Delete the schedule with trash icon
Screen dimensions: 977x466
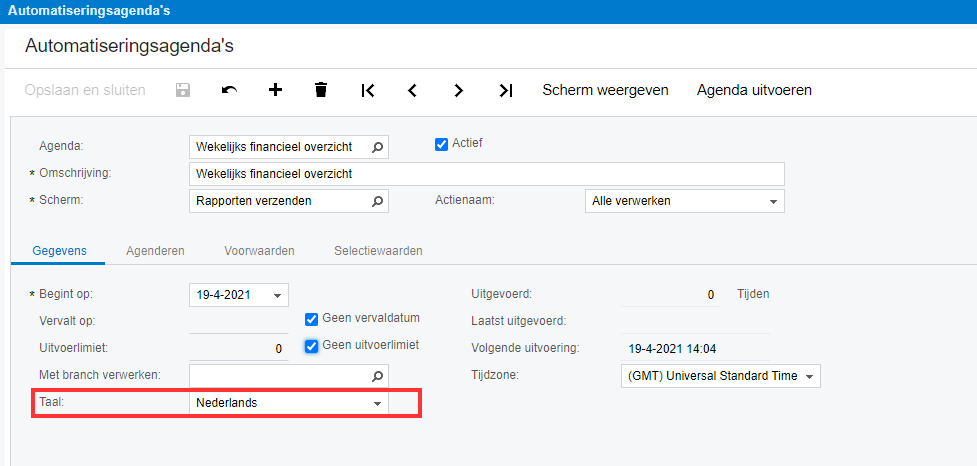point(321,90)
